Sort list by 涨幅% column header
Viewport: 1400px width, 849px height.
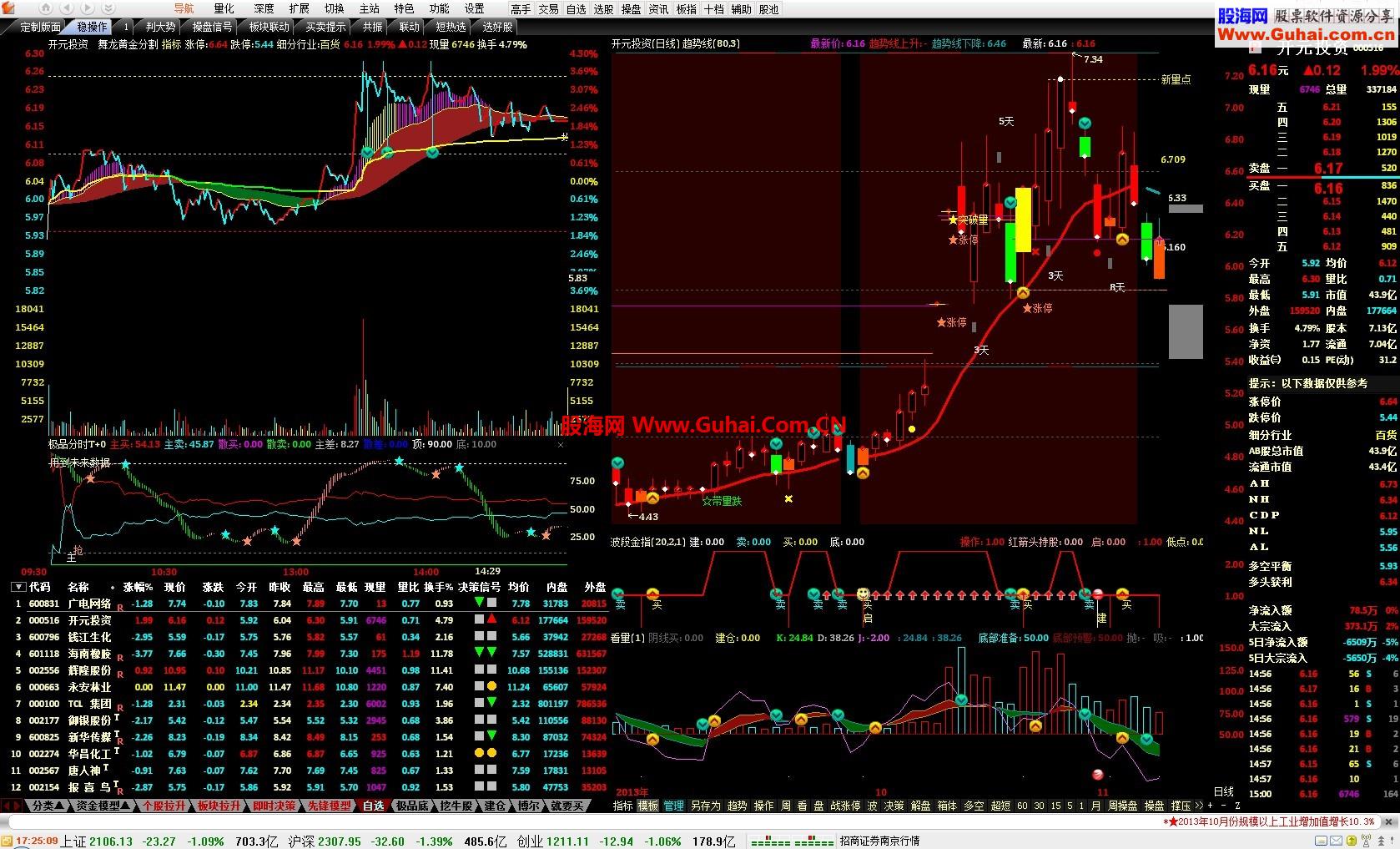(138, 587)
